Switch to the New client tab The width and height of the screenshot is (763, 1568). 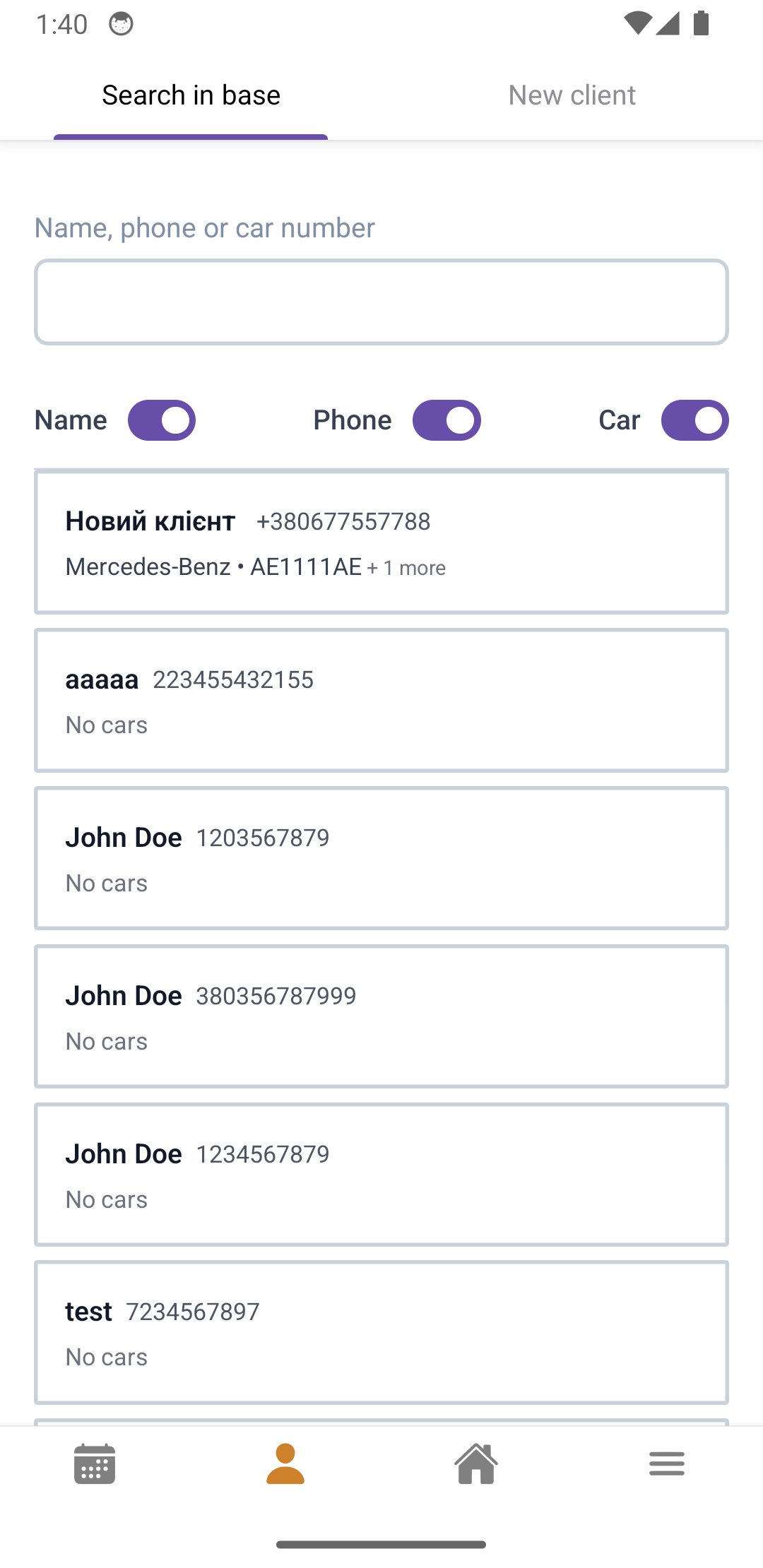(x=572, y=95)
